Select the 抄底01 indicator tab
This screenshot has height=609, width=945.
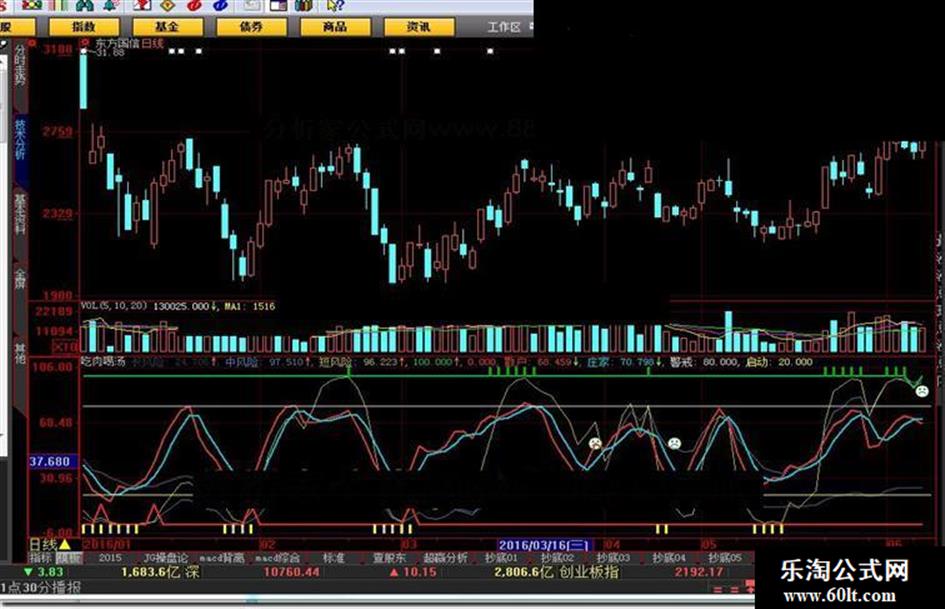501,558
